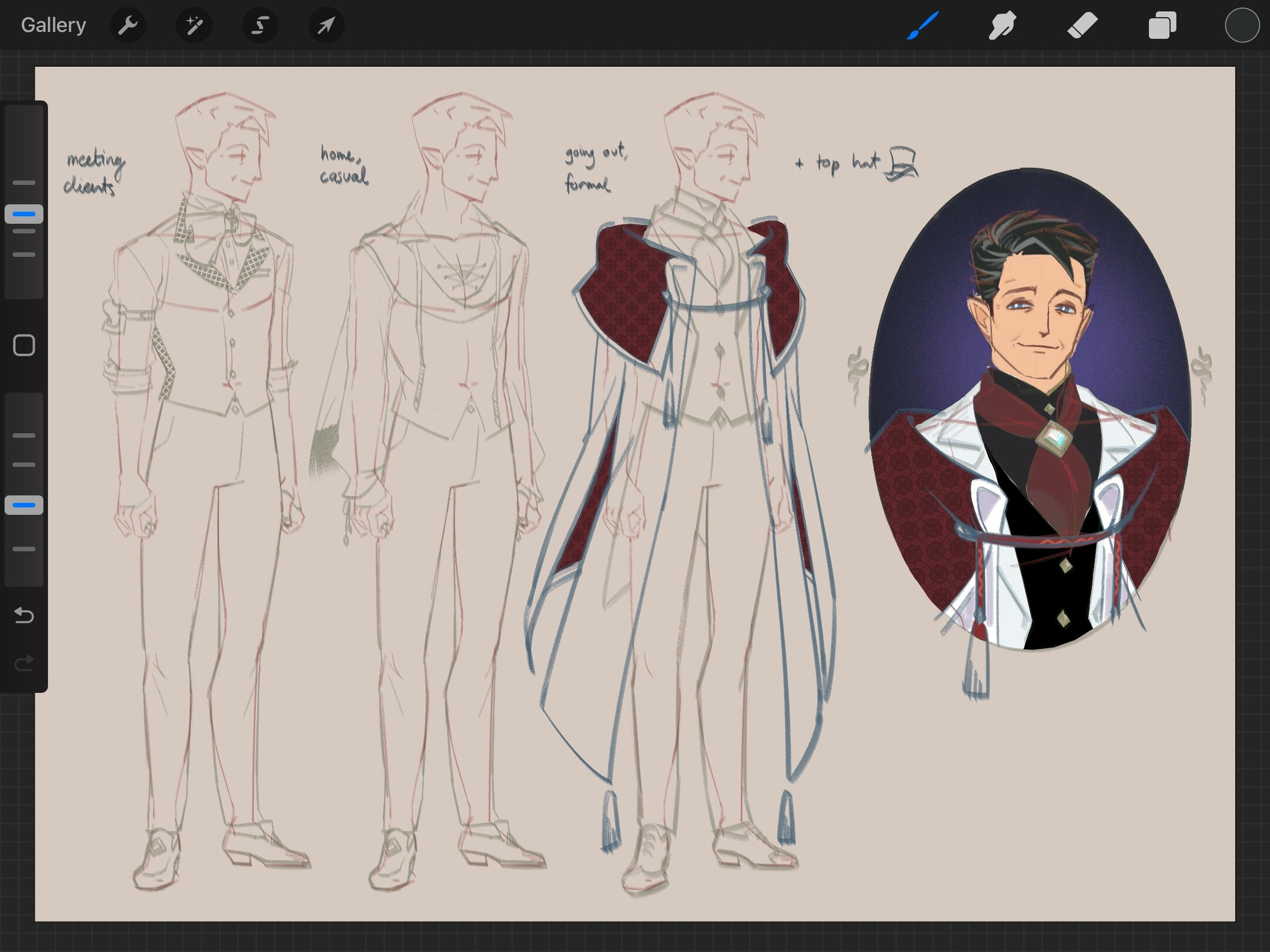The width and height of the screenshot is (1270, 952).
Task: Activate the Transform arrow tool
Action: click(x=326, y=25)
